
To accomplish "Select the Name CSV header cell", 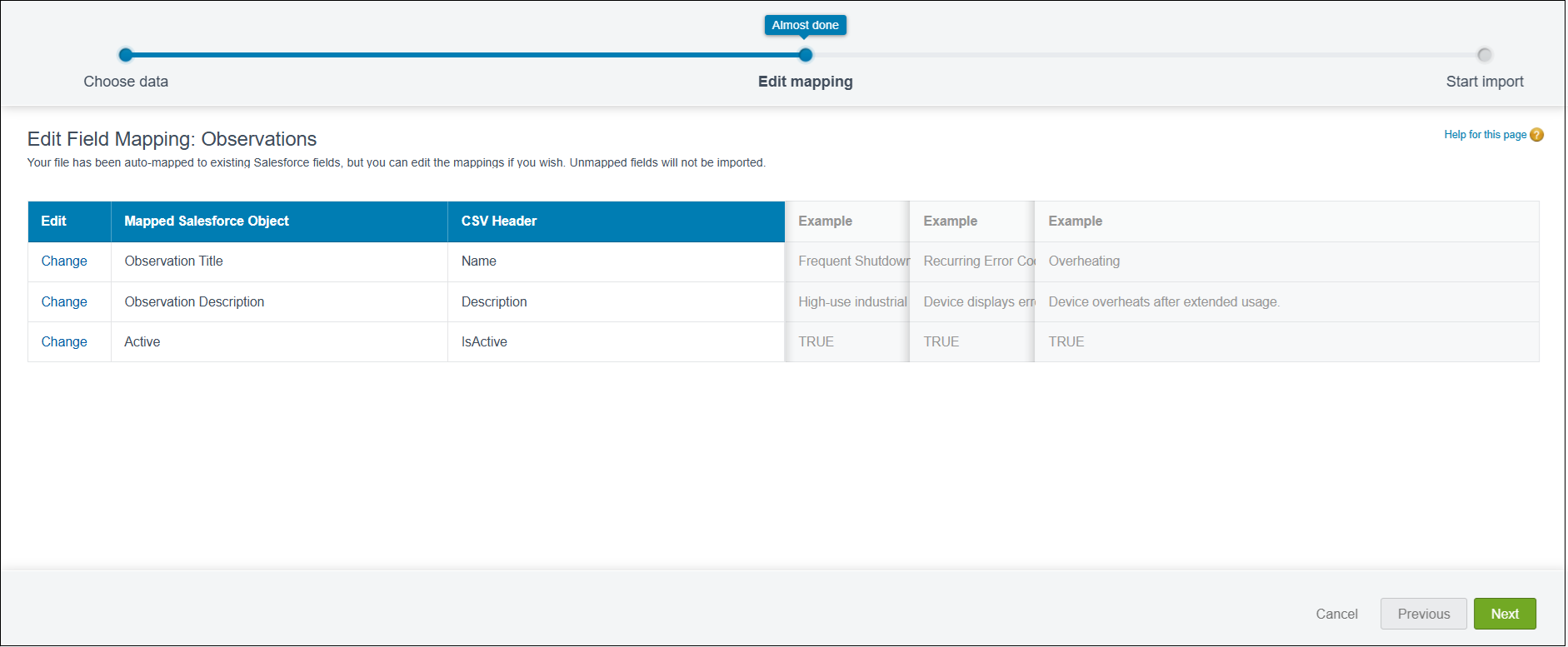I will (617, 261).
